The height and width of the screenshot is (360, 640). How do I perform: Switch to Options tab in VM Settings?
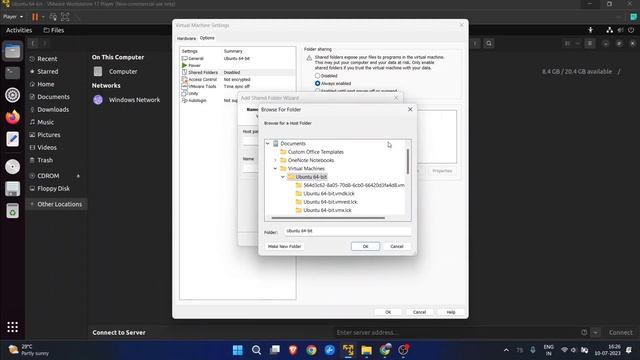[x=207, y=38]
